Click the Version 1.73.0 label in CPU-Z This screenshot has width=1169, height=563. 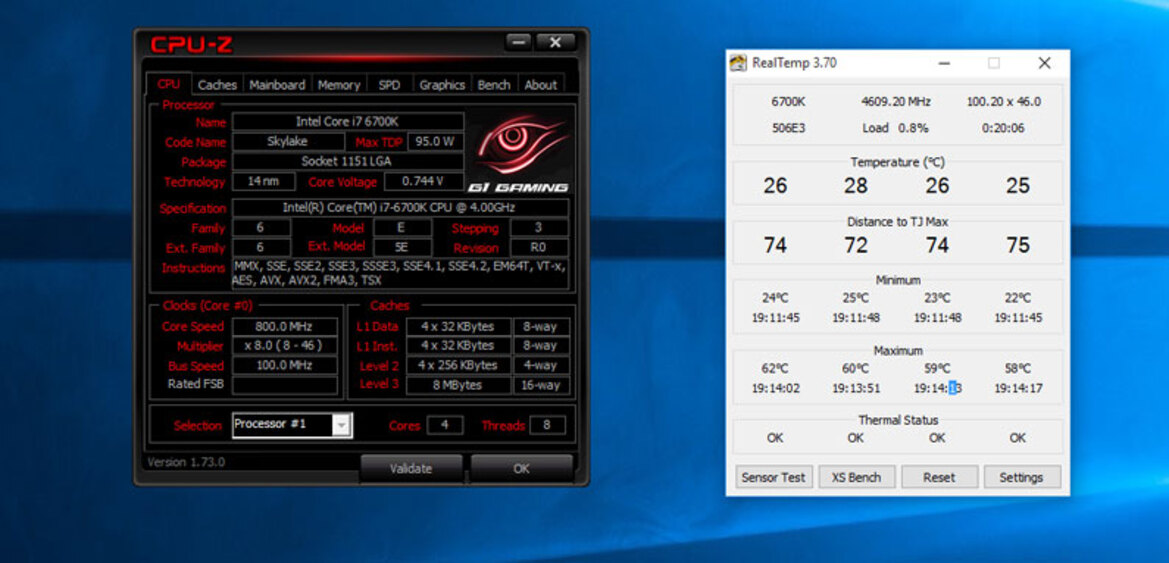pos(186,462)
